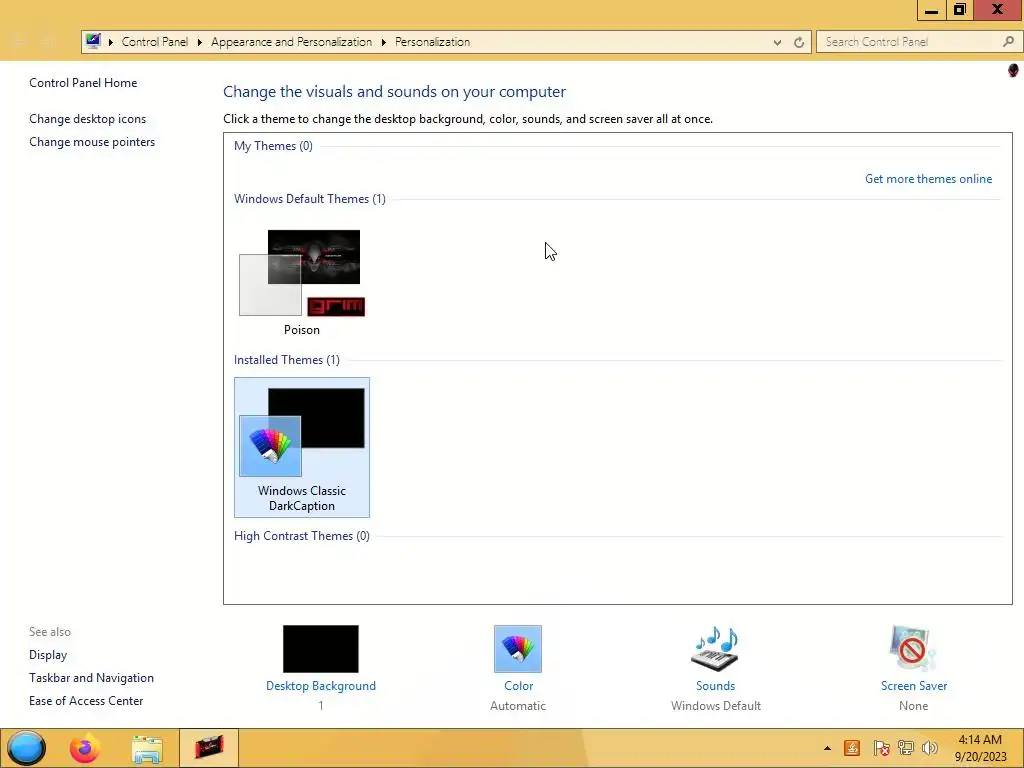Screen dimensions: 1024x768
Task: Open Ease of Access Center link
Action: tap(86, 701)
